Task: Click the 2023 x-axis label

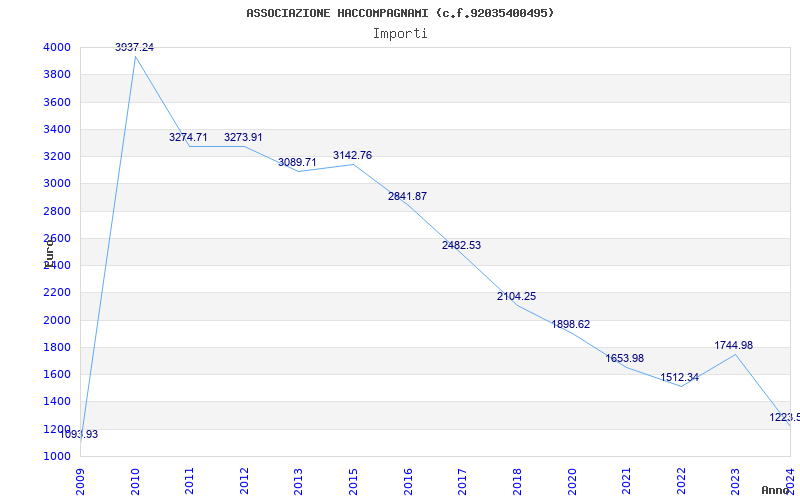Action: [735, 482]
